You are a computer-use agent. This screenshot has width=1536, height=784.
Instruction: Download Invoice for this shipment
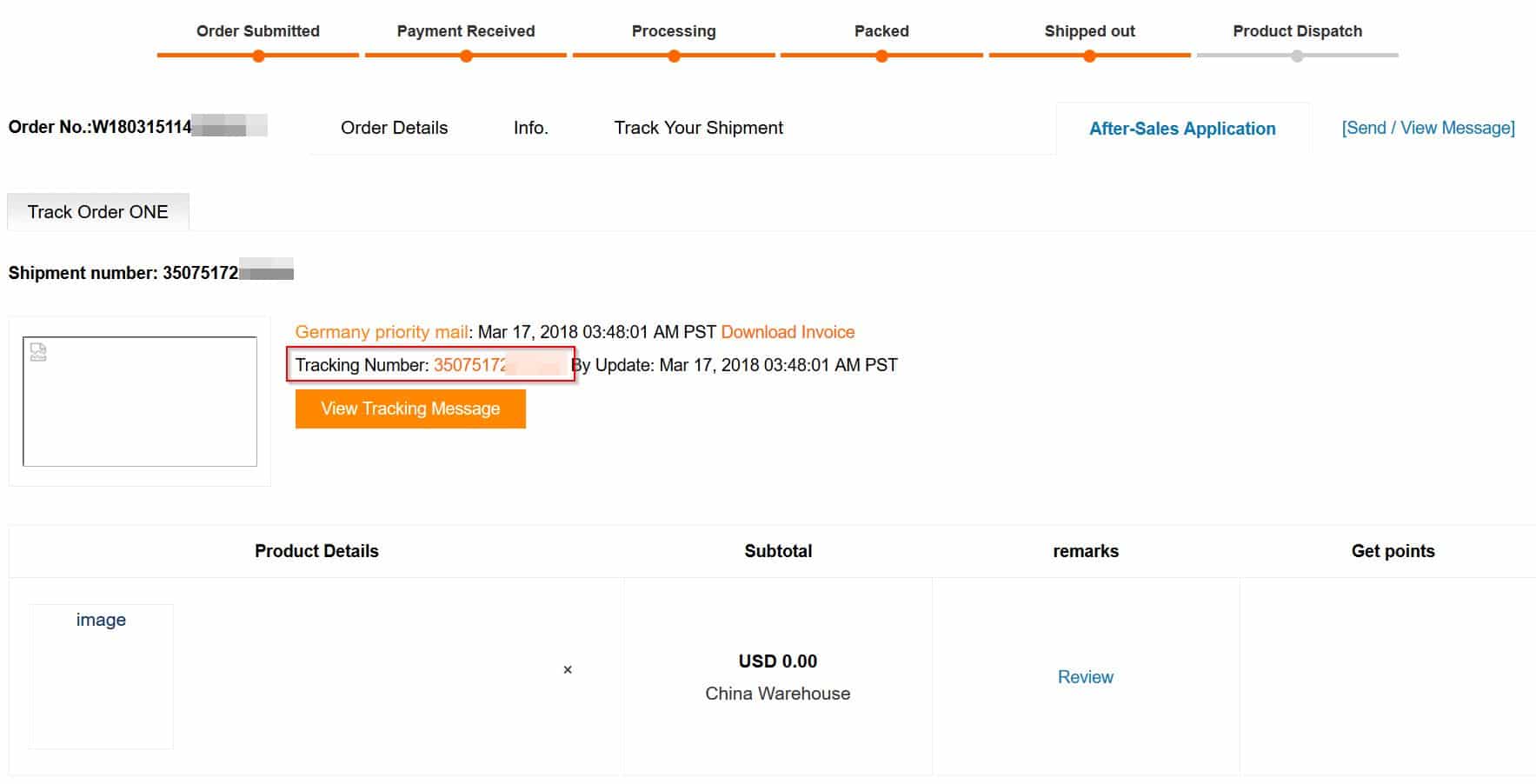click(788, 332)
